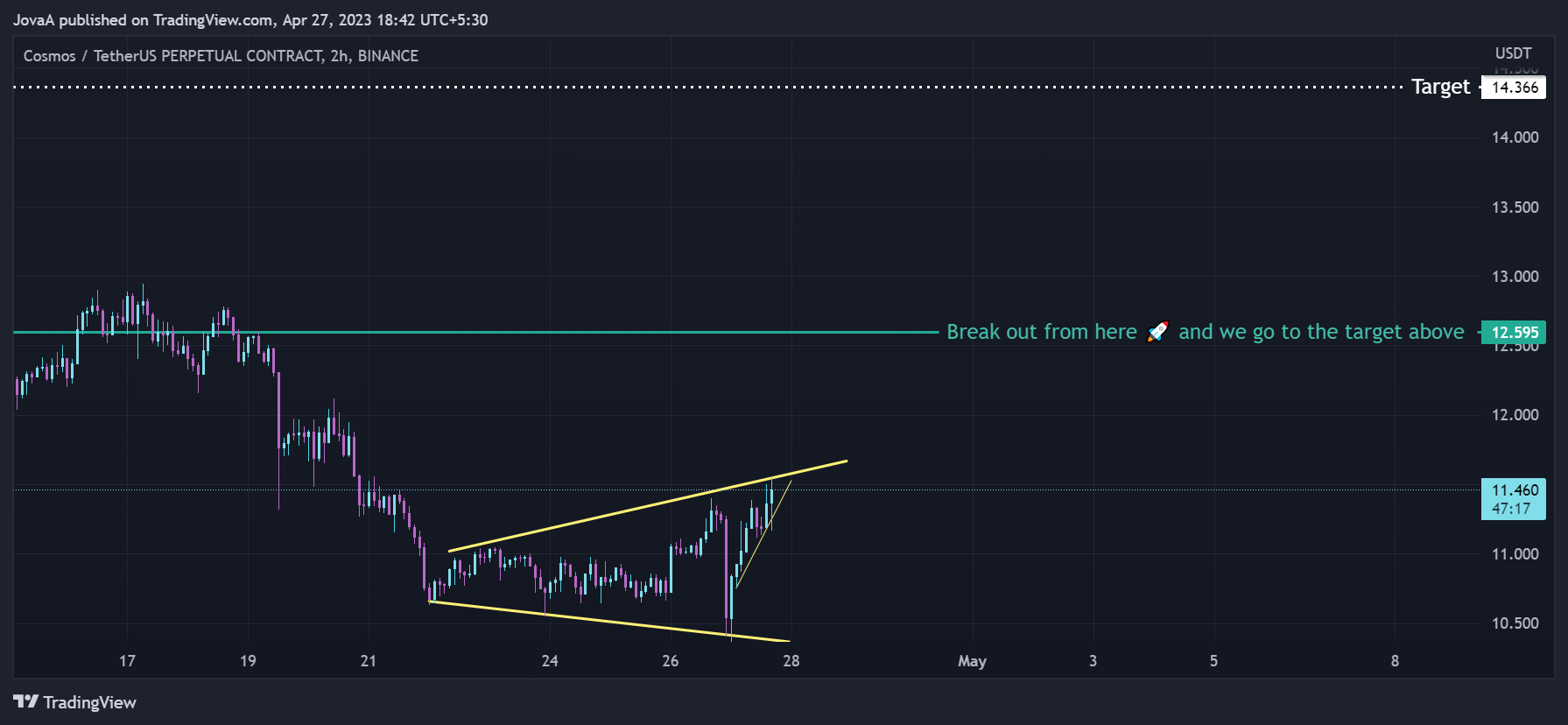The width and height of the screenshot is (1568, 725).
Task: Click the date label 5 on time axis
Action: pos(1213,661)
